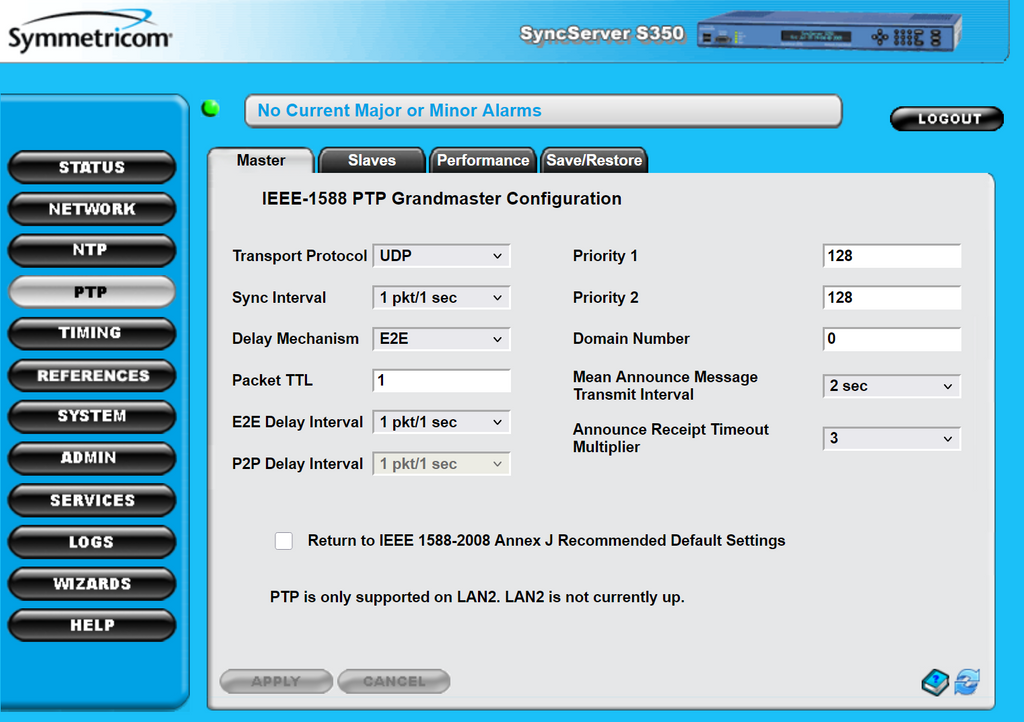Open the help book icon
The image size is (1024, 722).
pyautogui.click(x=935, y=682)
